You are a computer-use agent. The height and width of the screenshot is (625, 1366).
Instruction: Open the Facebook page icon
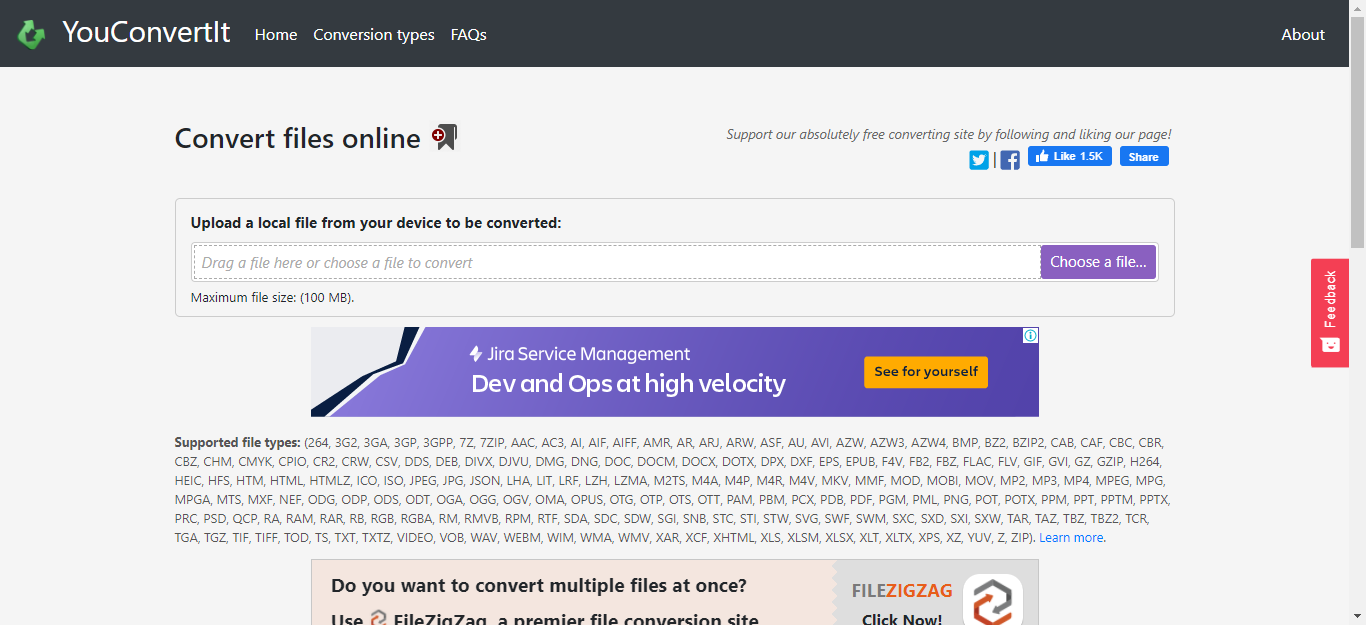(1010, 160)
